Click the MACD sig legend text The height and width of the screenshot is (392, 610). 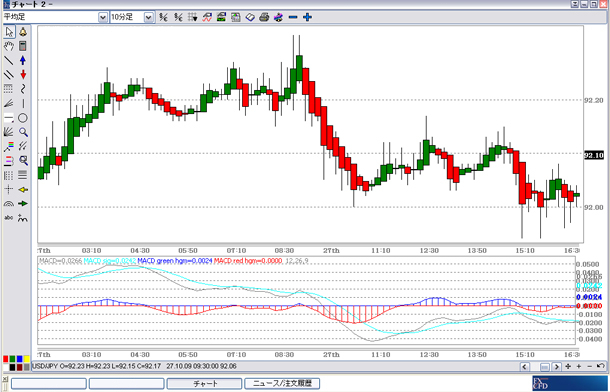[110, 261]
